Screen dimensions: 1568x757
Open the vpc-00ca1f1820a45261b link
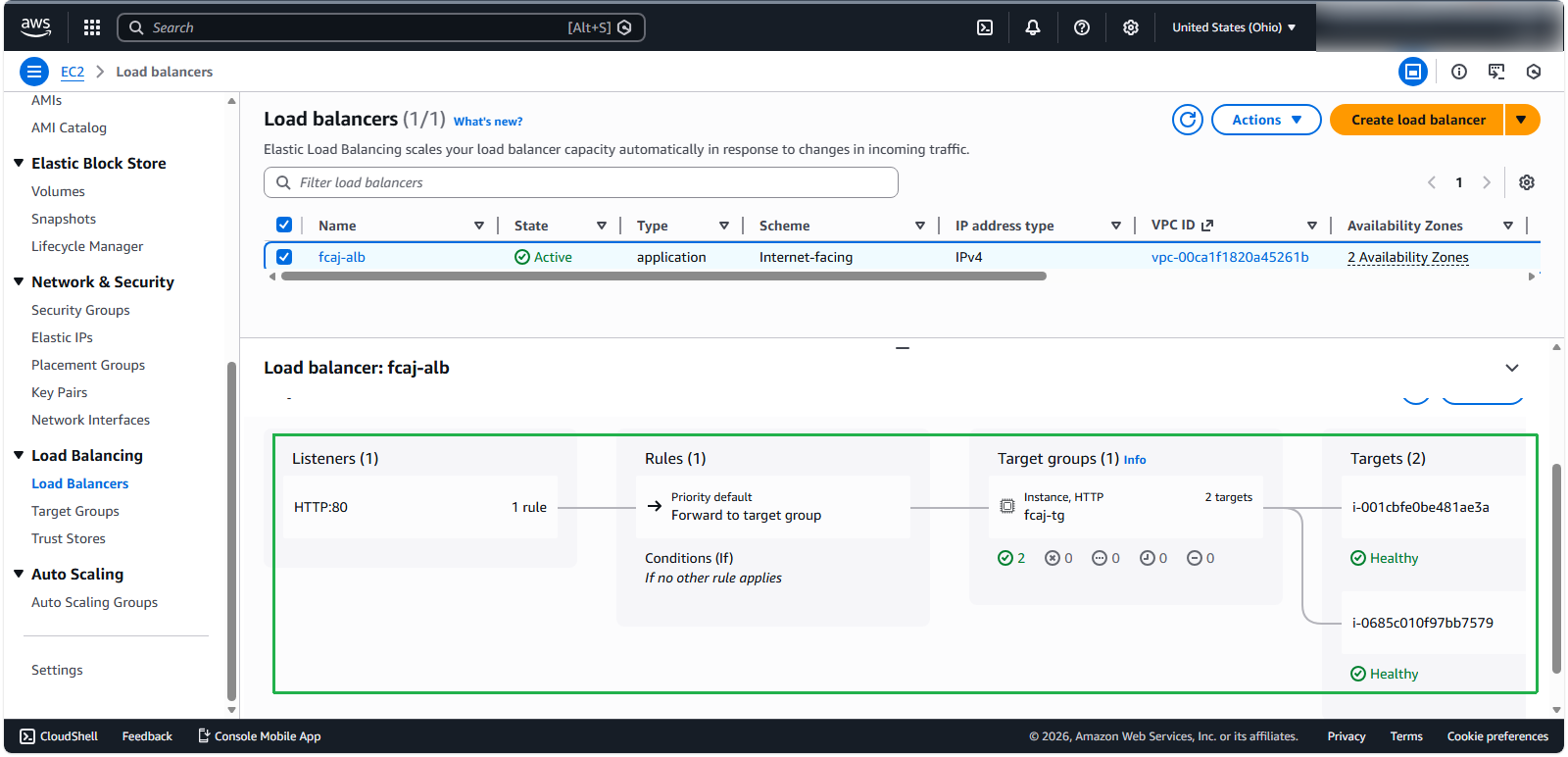(x=1230, y=257)
